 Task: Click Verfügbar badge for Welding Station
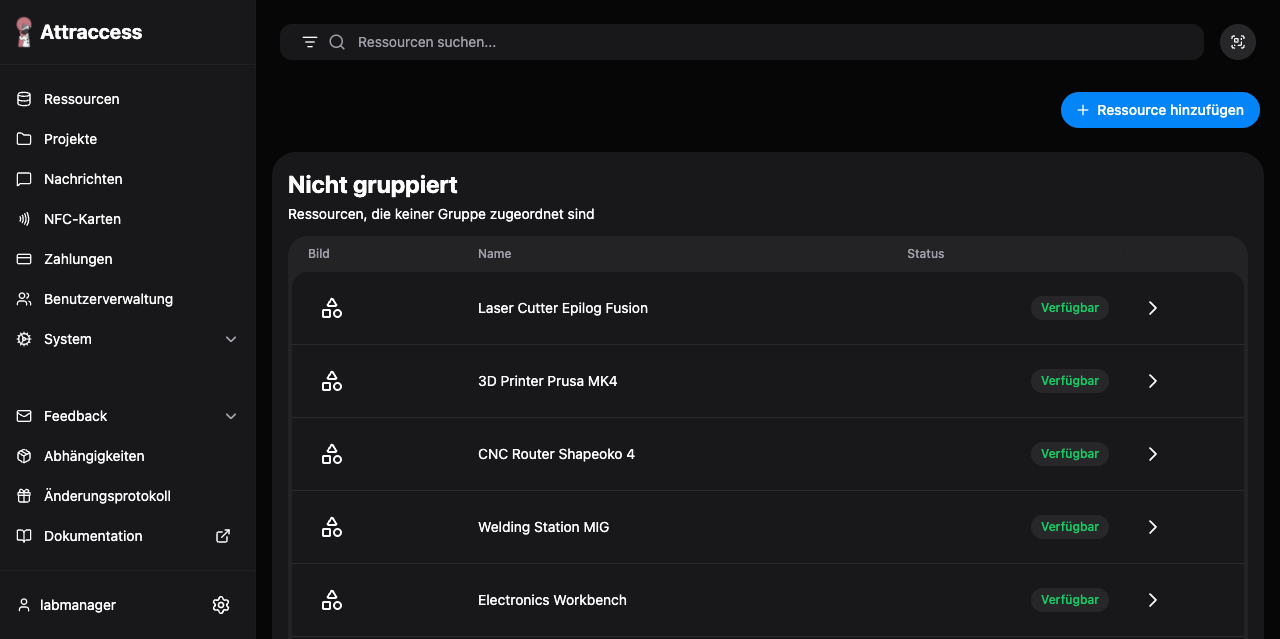[x=1070, y=527]
